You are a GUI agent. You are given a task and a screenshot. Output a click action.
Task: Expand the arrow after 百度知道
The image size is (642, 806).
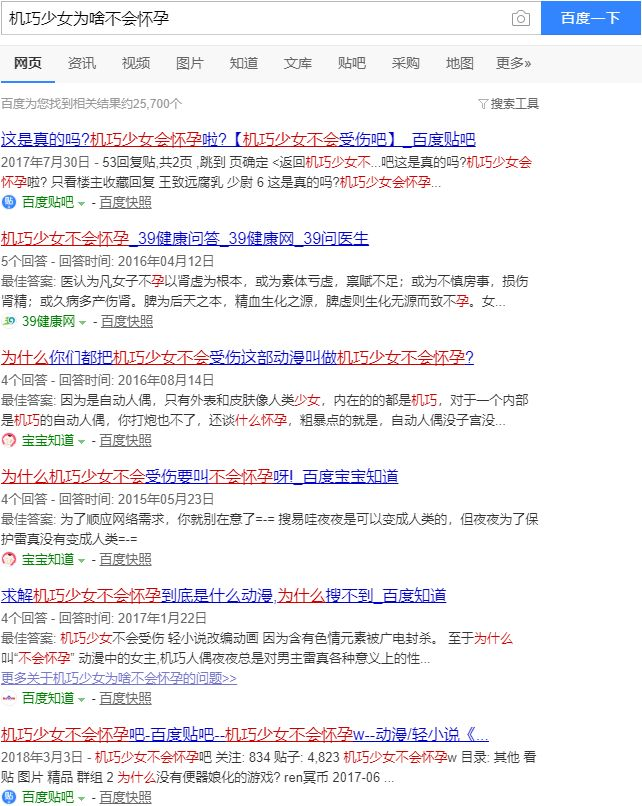81,700
